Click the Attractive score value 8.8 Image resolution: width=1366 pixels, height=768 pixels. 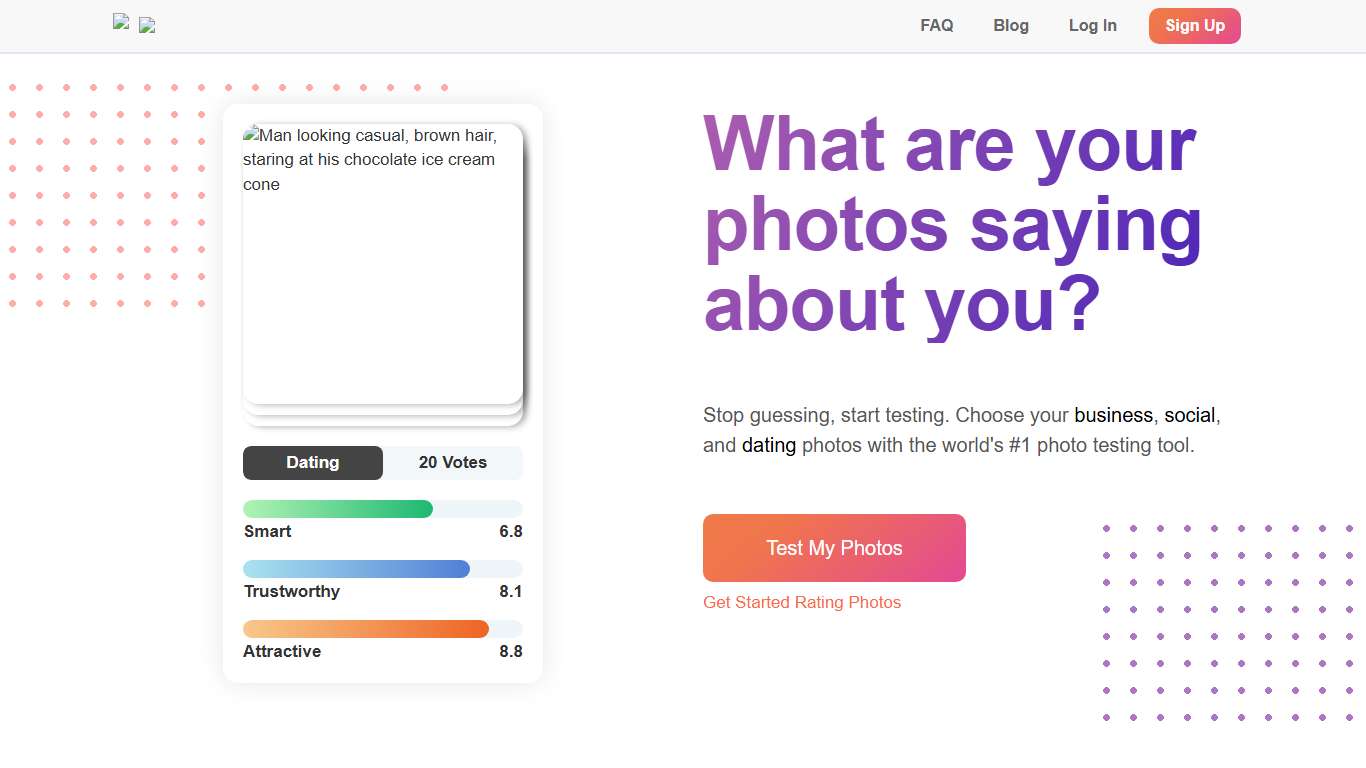510,651
